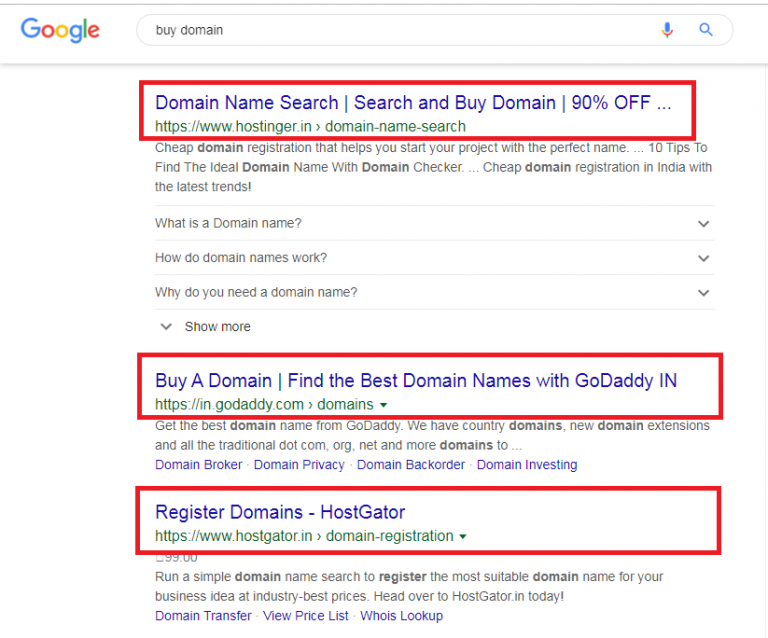Open 'Domain Transfer' sitelink

tap(203, 616)
